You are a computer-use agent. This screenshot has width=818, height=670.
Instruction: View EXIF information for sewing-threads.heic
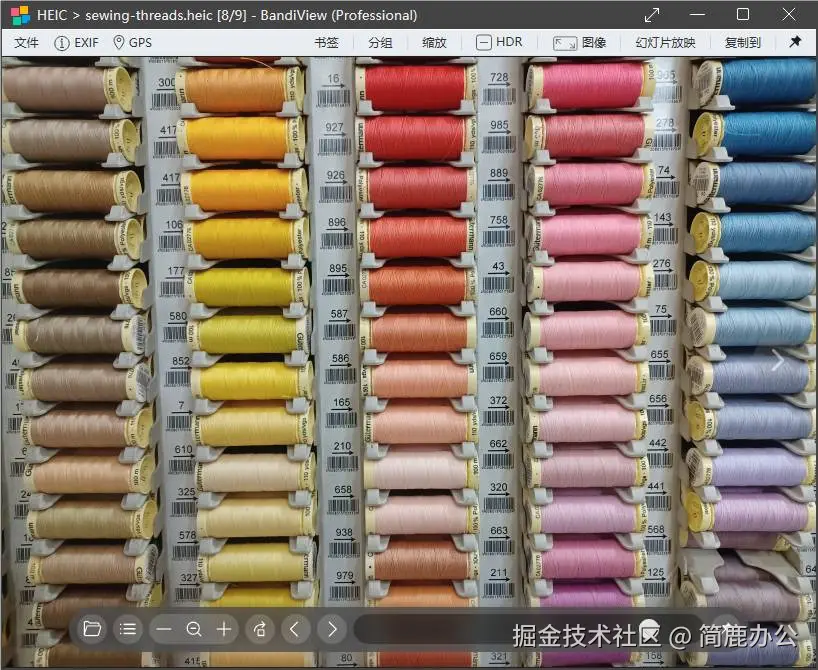77,42
